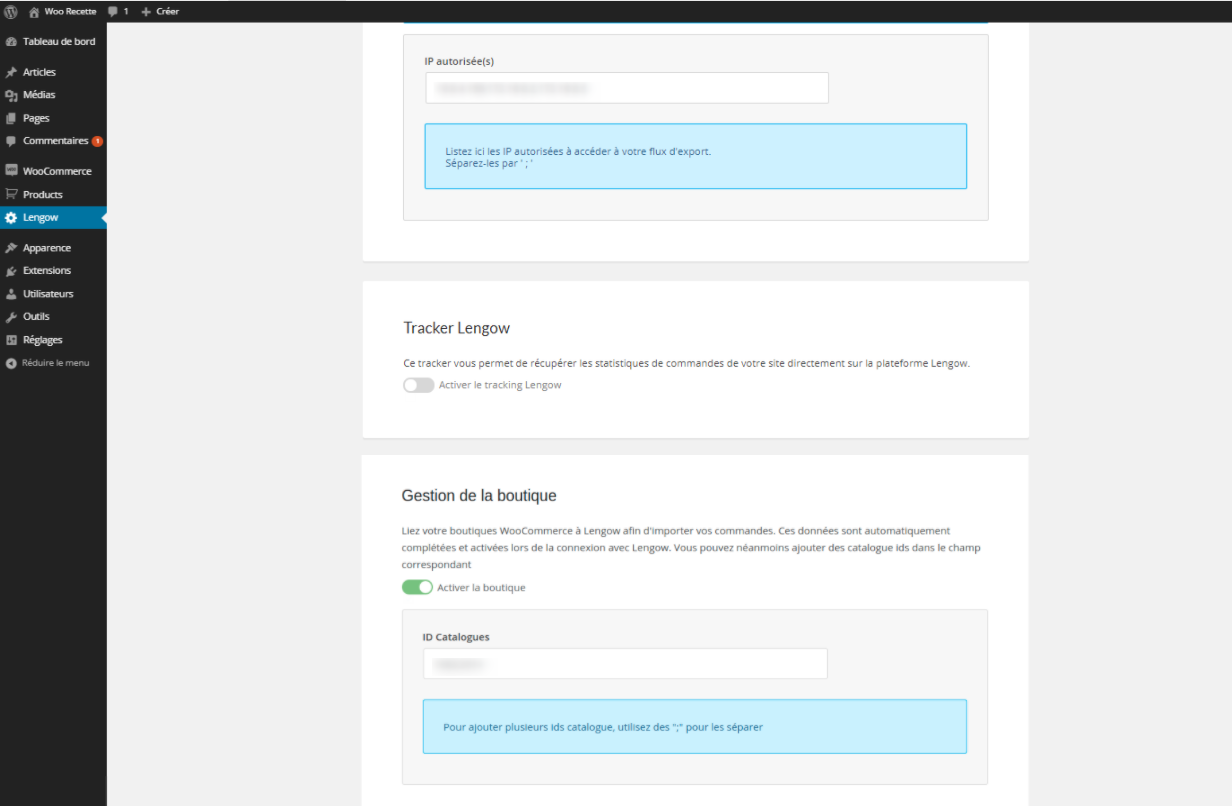Click the Outils wrench icon
The height and width of the screenshot is (806, 1232).
[x=11, y=316]
